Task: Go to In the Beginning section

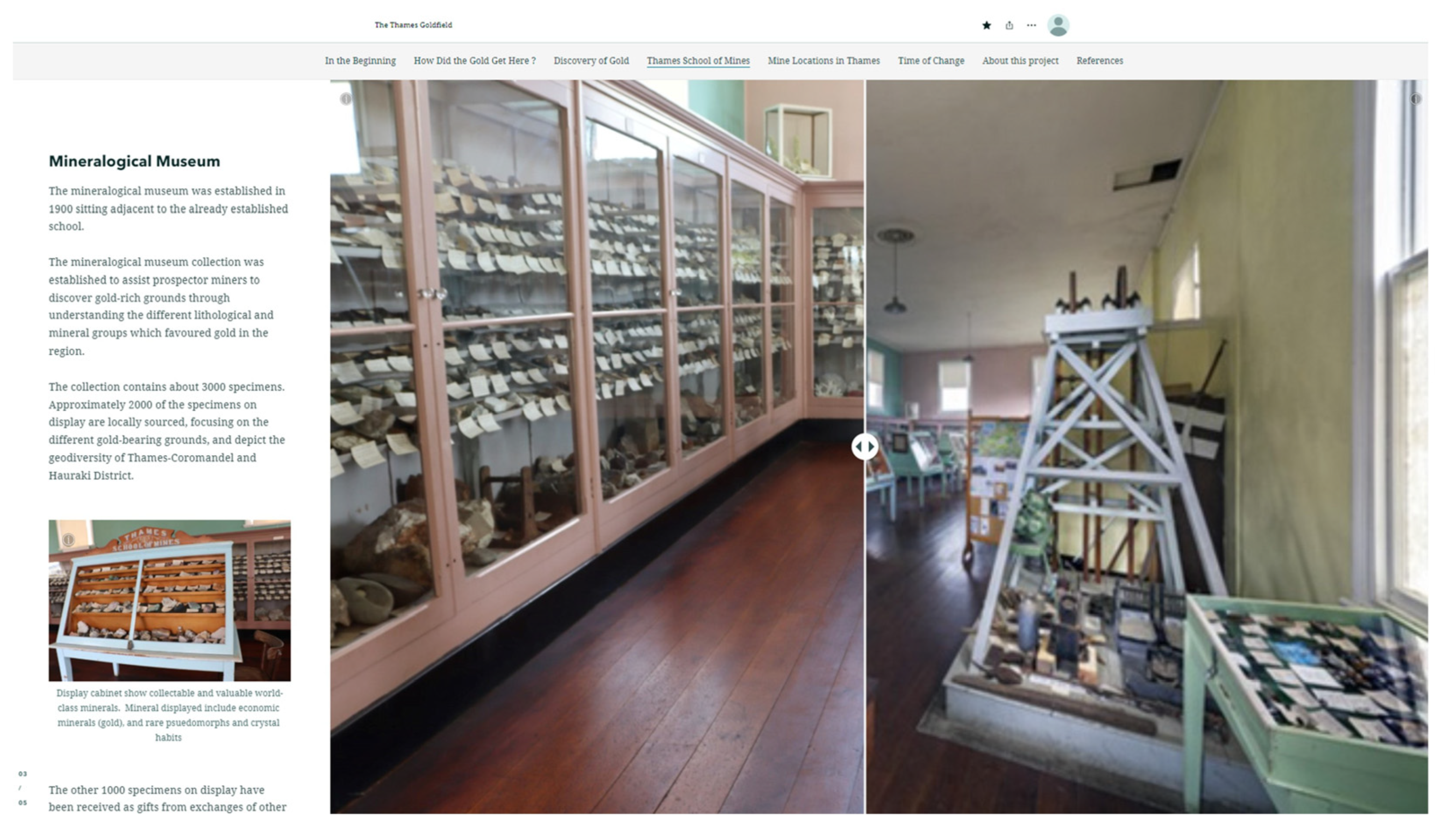Action: click(x=360, y=60)
